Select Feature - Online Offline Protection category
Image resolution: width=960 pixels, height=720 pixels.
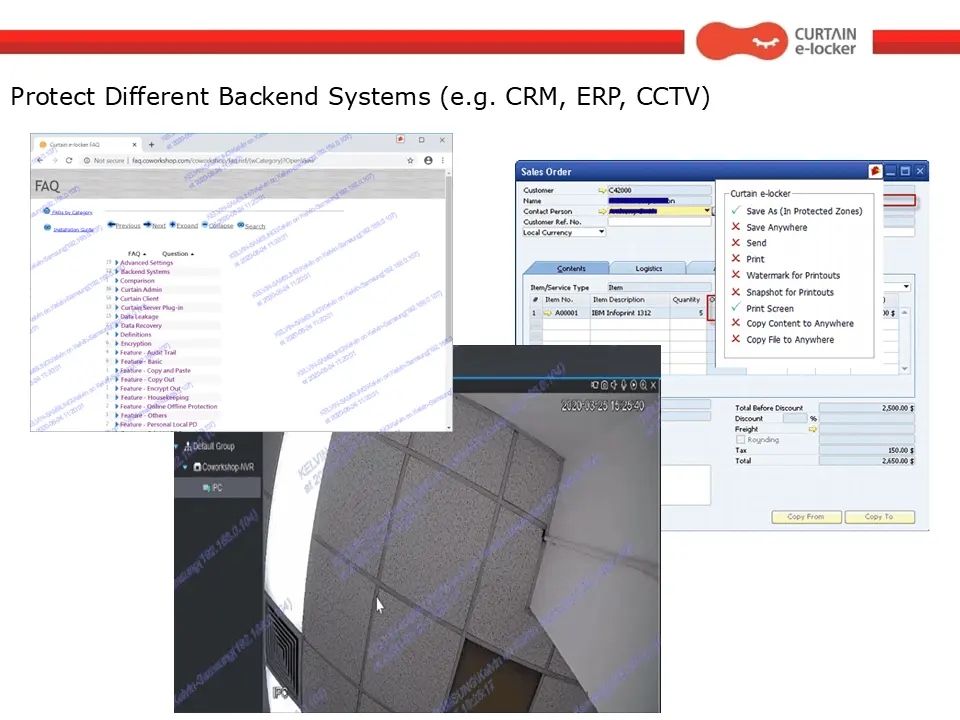coord(168,407)
